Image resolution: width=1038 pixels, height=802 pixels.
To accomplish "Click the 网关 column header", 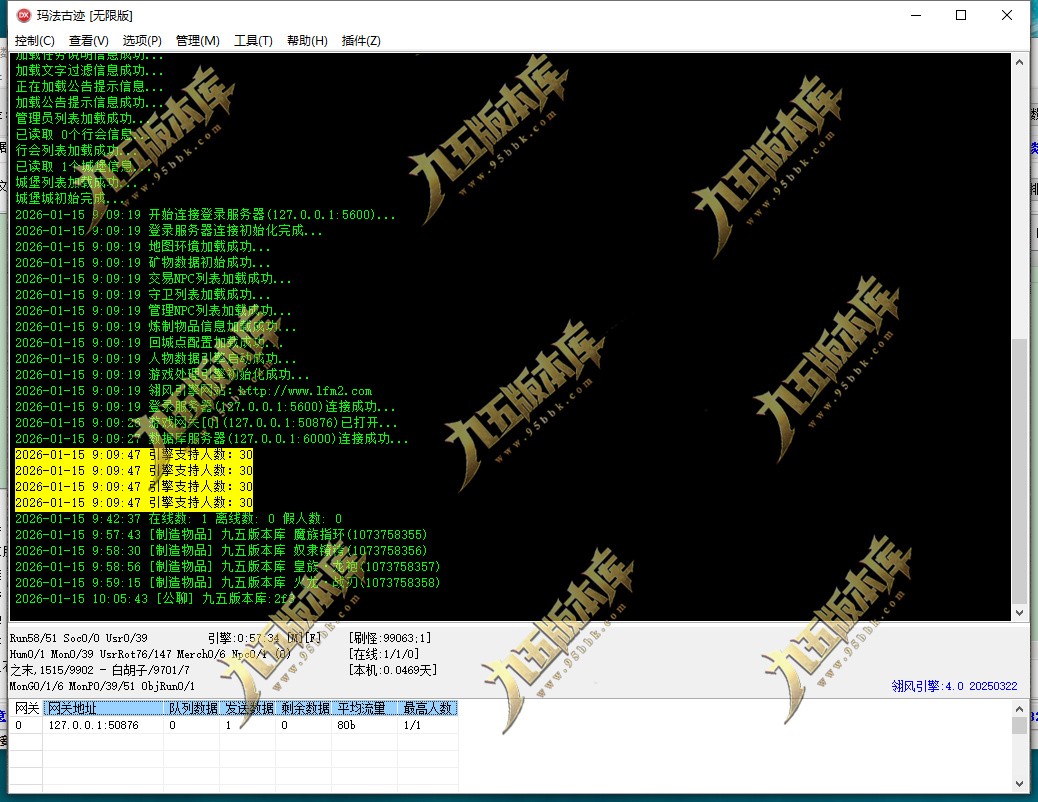I will click(26, 708).
